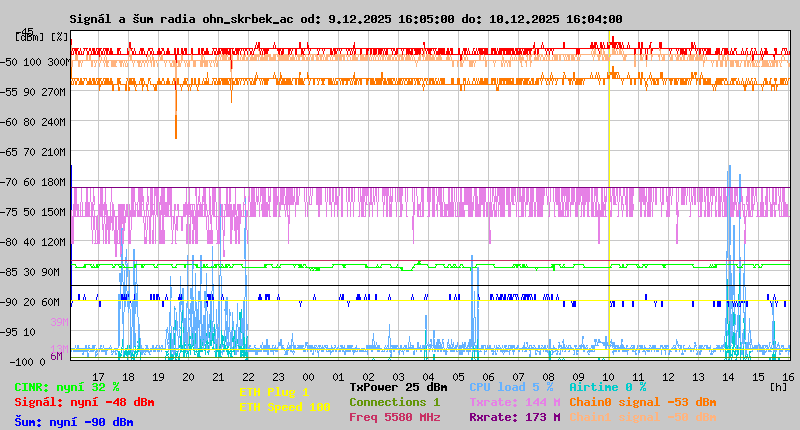Click the [dBm] axis unit label
Image resolution: width=800 pixels, height=430 pixels.
pos(30,36)
